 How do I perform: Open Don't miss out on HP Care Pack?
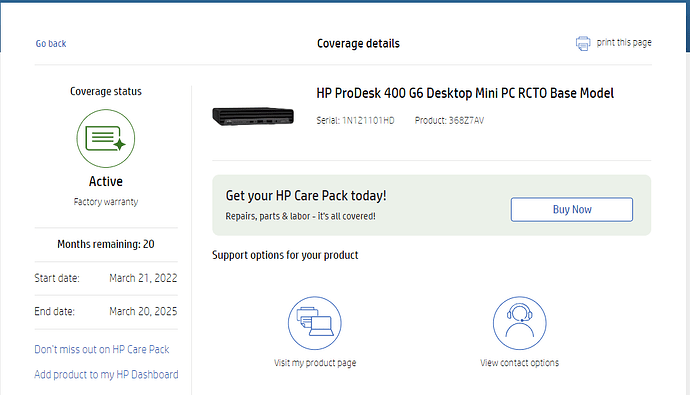102,349
